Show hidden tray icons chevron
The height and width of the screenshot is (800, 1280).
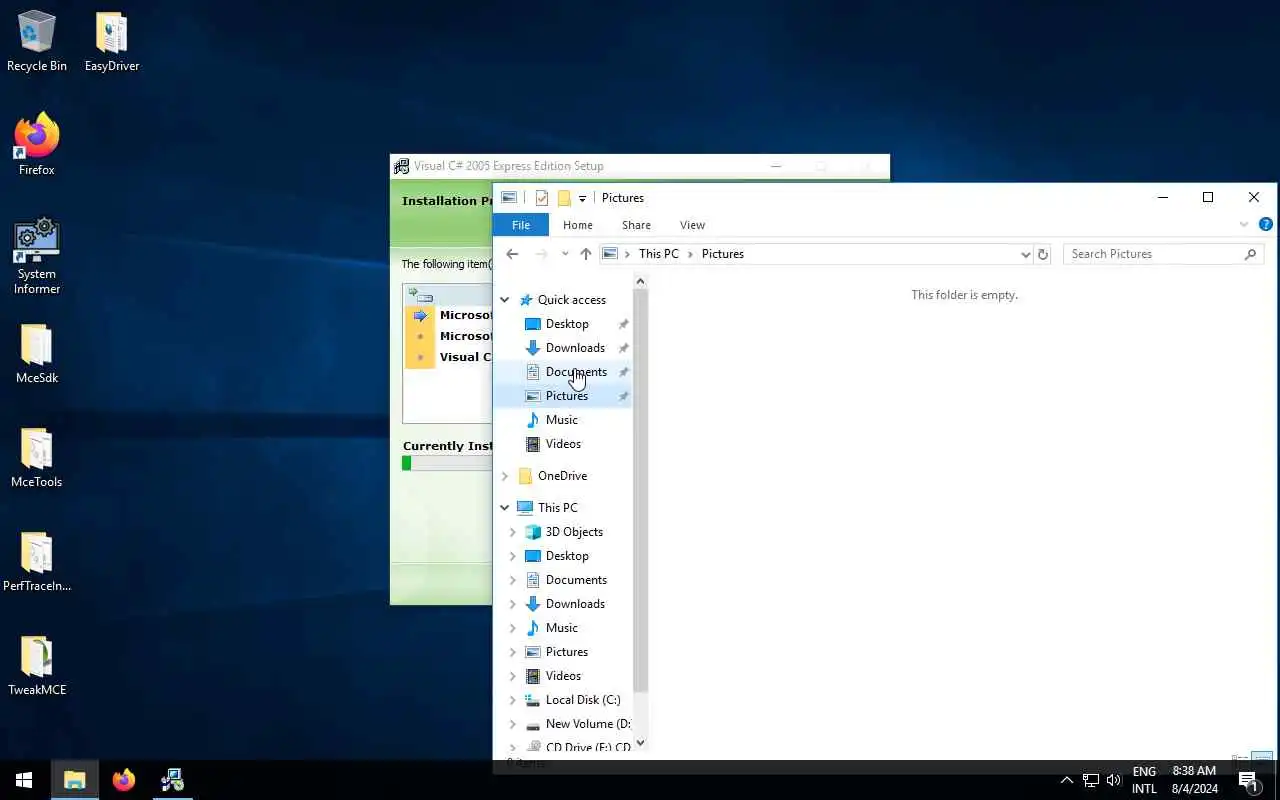[1066, 780]
